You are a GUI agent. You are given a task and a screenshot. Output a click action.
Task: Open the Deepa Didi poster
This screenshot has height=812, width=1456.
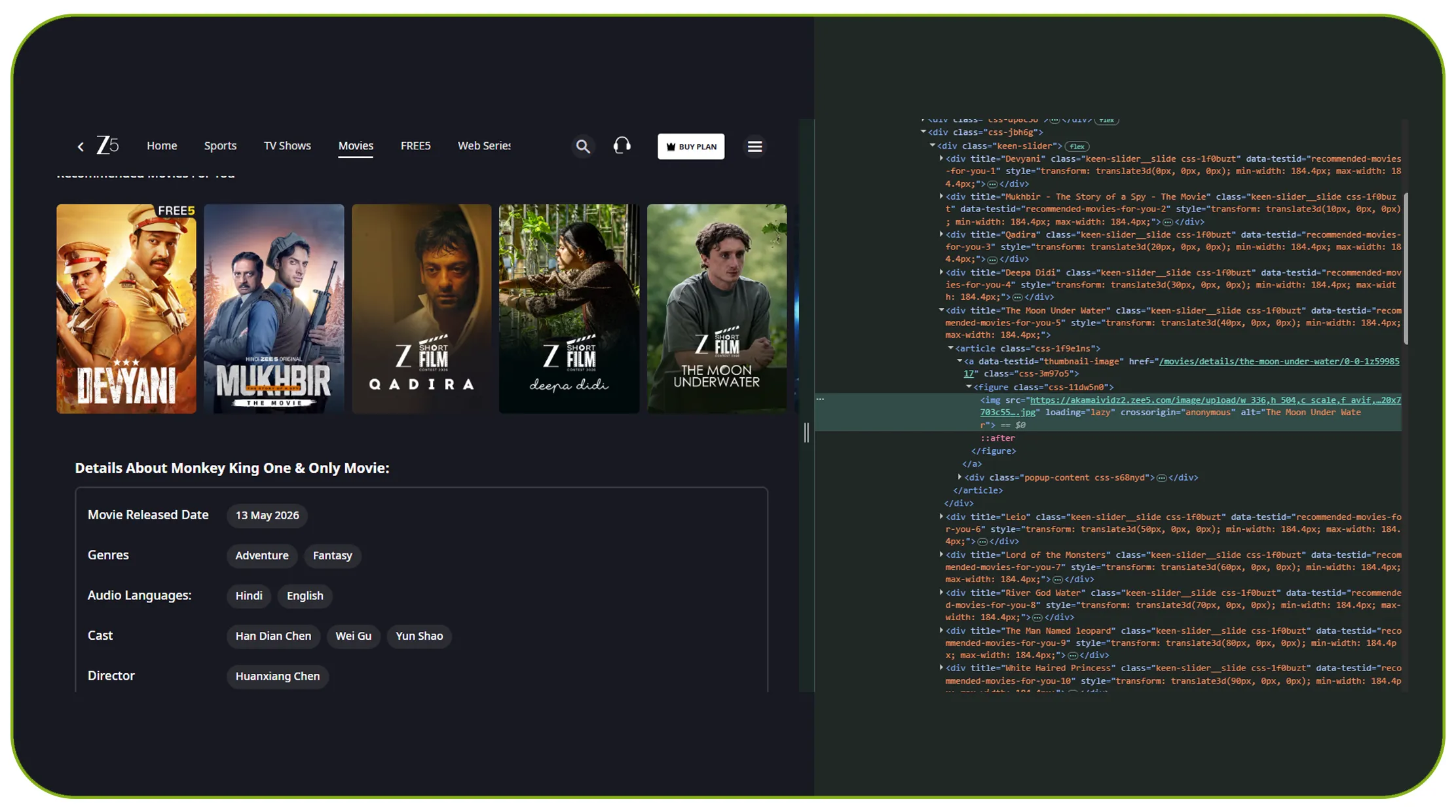tap(569, 308)
